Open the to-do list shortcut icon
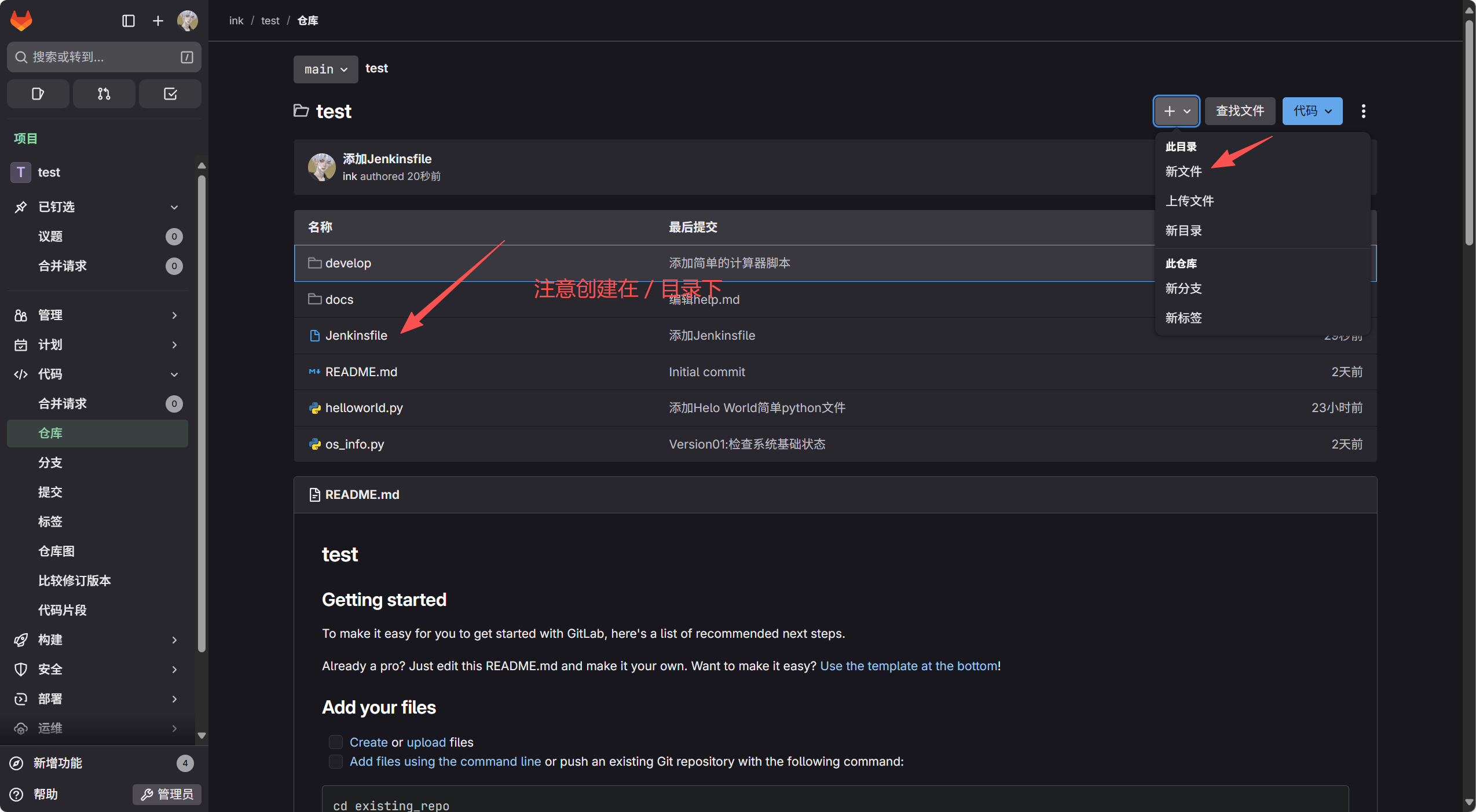 tap(170, 94)
